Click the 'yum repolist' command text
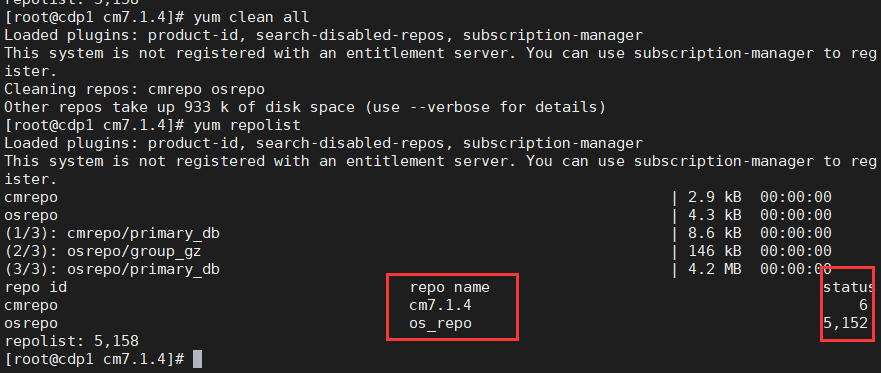881x373 pixels. [247, 125]
